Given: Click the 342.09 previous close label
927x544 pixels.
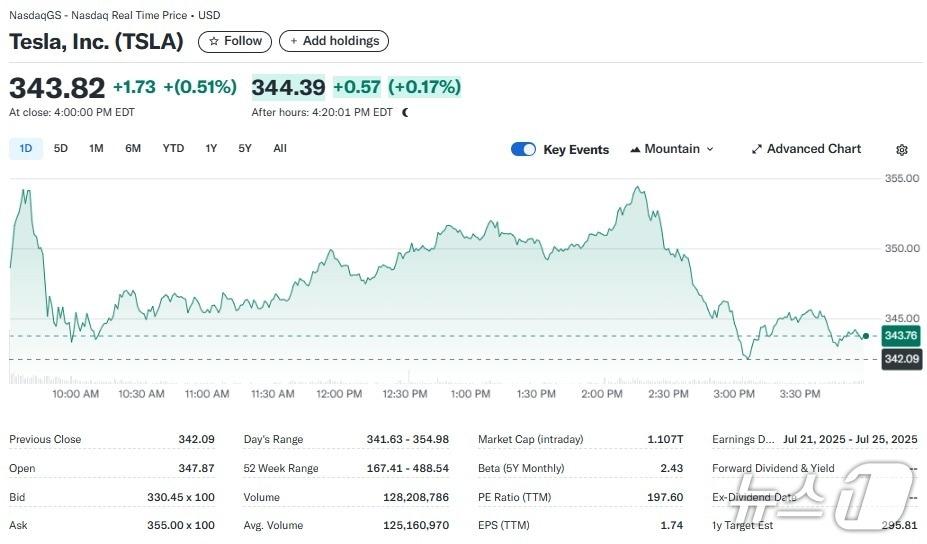Looking at the screenshot, I should pyautogui.click(x=901, y=359).
